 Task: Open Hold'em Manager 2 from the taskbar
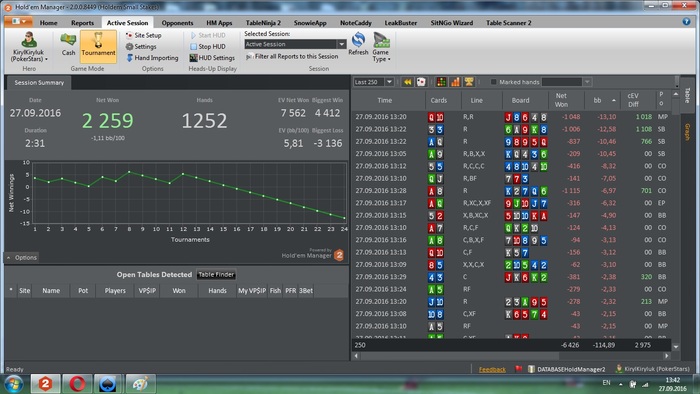45,384
